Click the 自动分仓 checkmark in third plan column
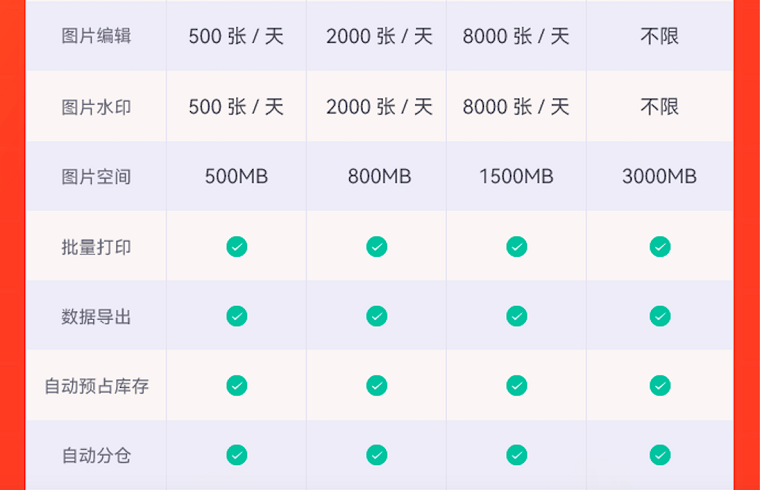This screenshot has width=760, height=490. point(517,455)
